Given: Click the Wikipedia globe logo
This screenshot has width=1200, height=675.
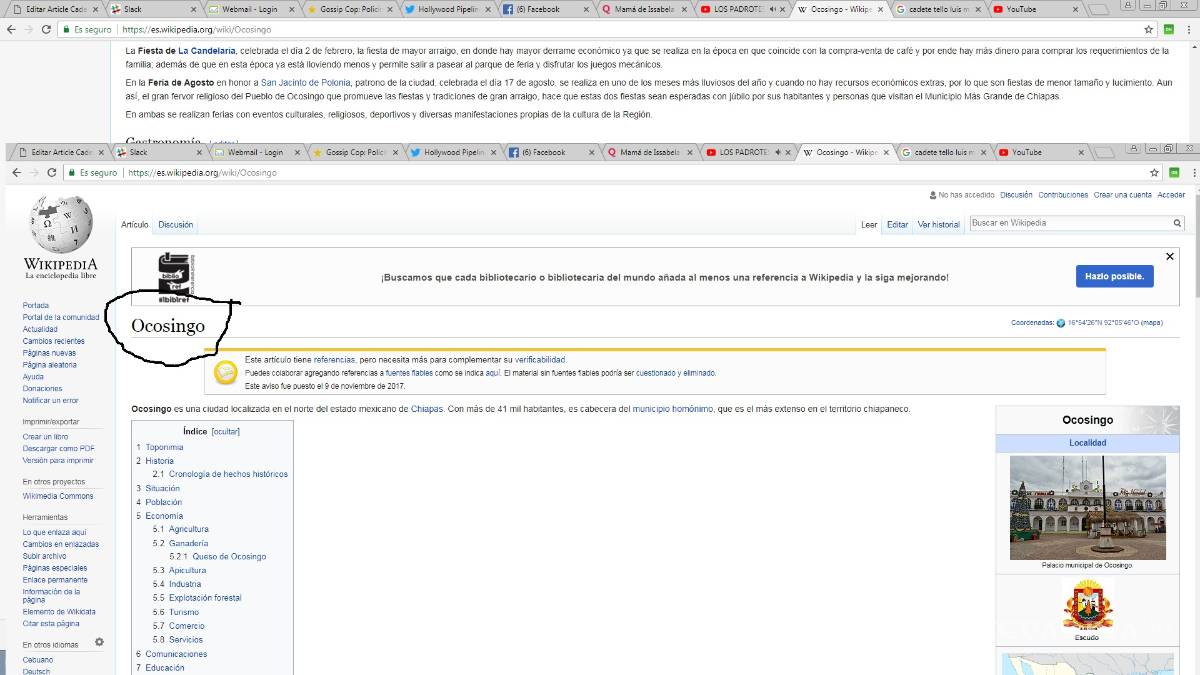Looking at the screenshot, I should coord(61,225).
